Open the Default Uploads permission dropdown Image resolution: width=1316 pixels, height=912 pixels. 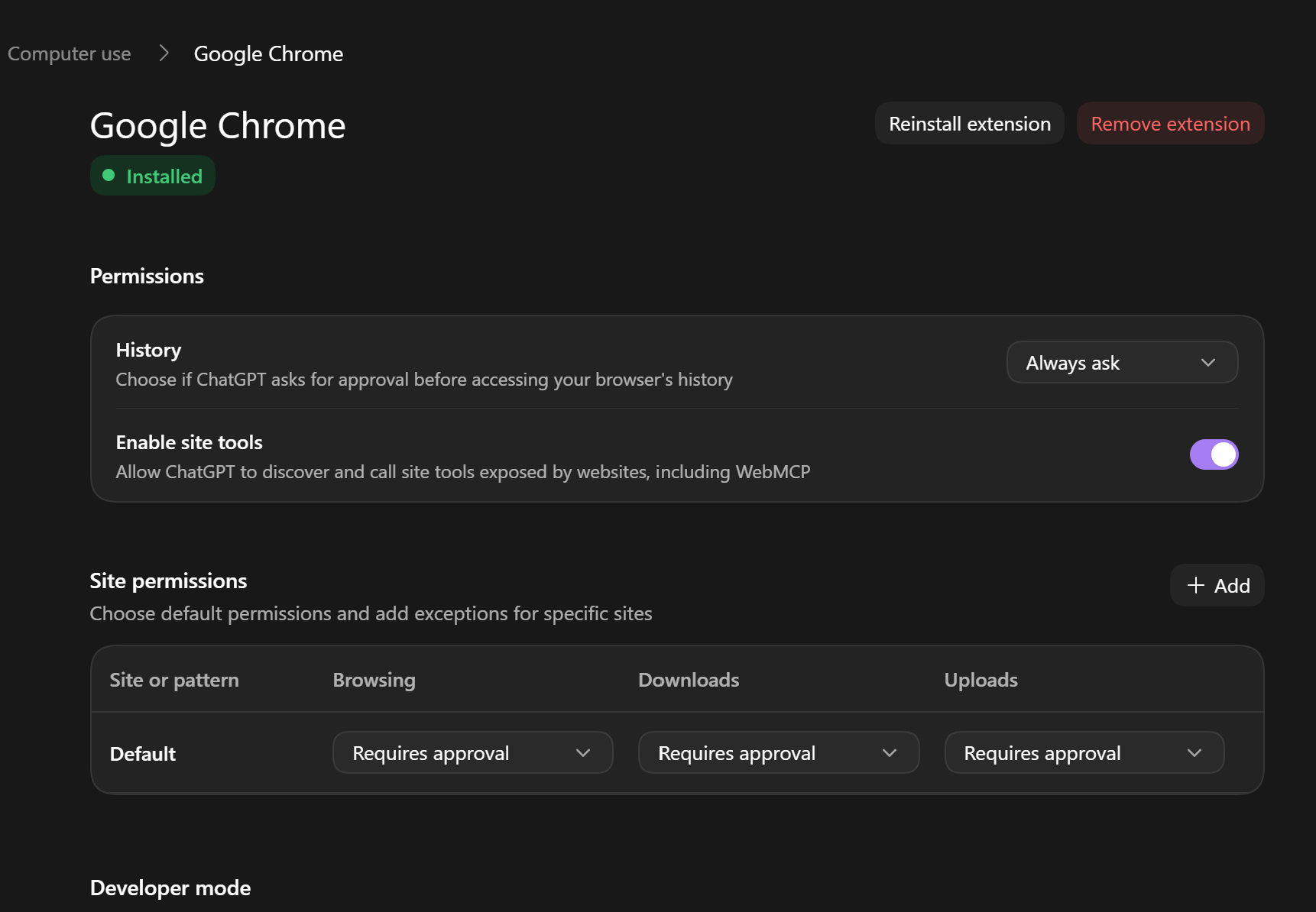tap(1084, 753)
